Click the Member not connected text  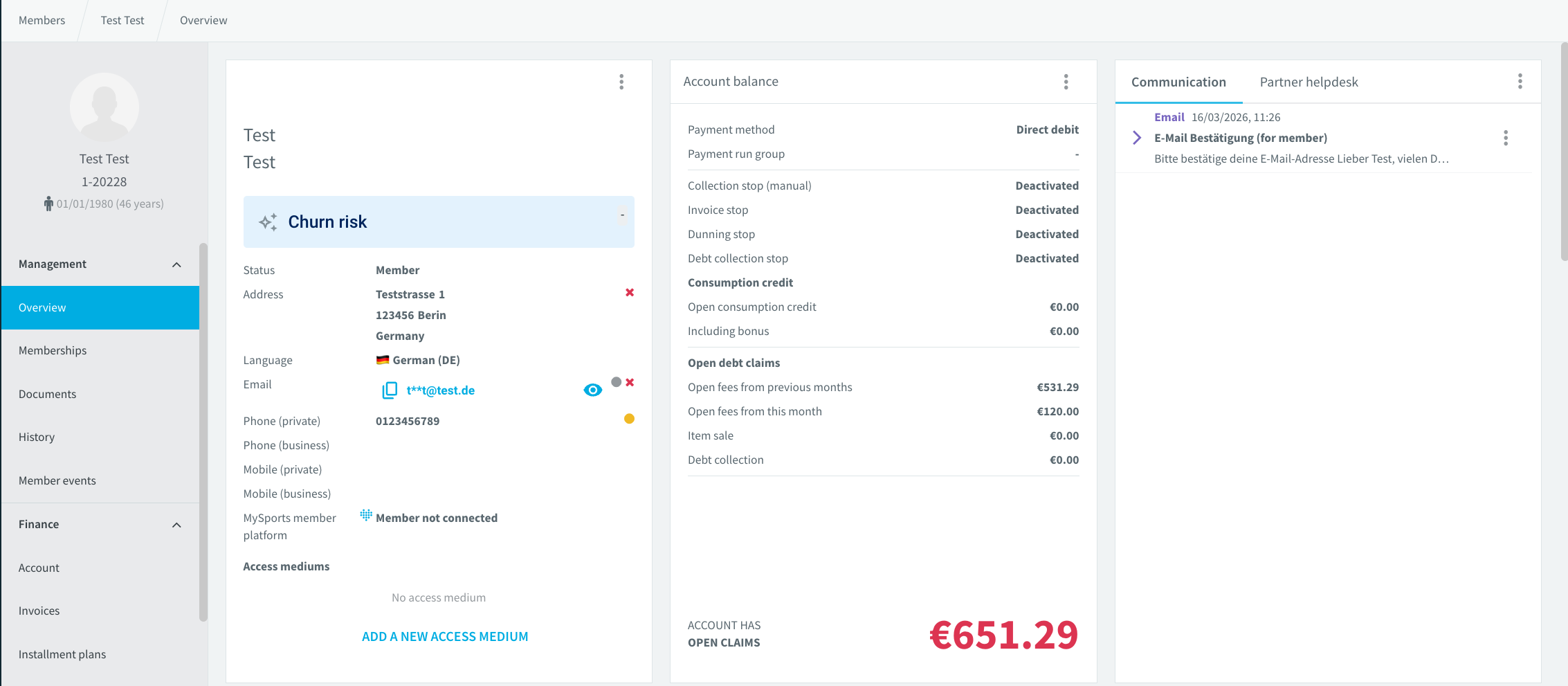point(437,518)
